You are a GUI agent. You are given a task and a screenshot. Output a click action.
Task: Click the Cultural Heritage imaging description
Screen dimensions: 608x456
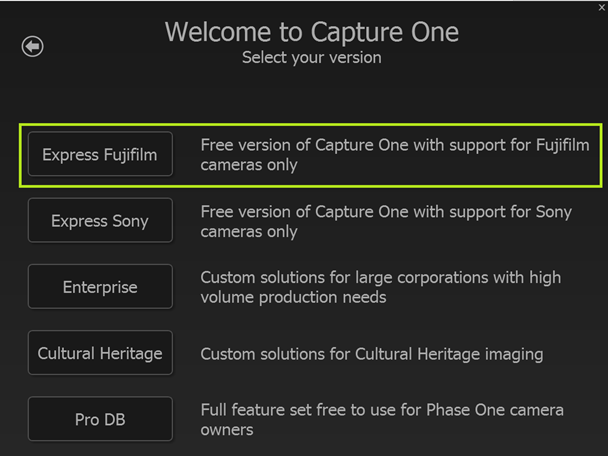[x=372, y=354]
